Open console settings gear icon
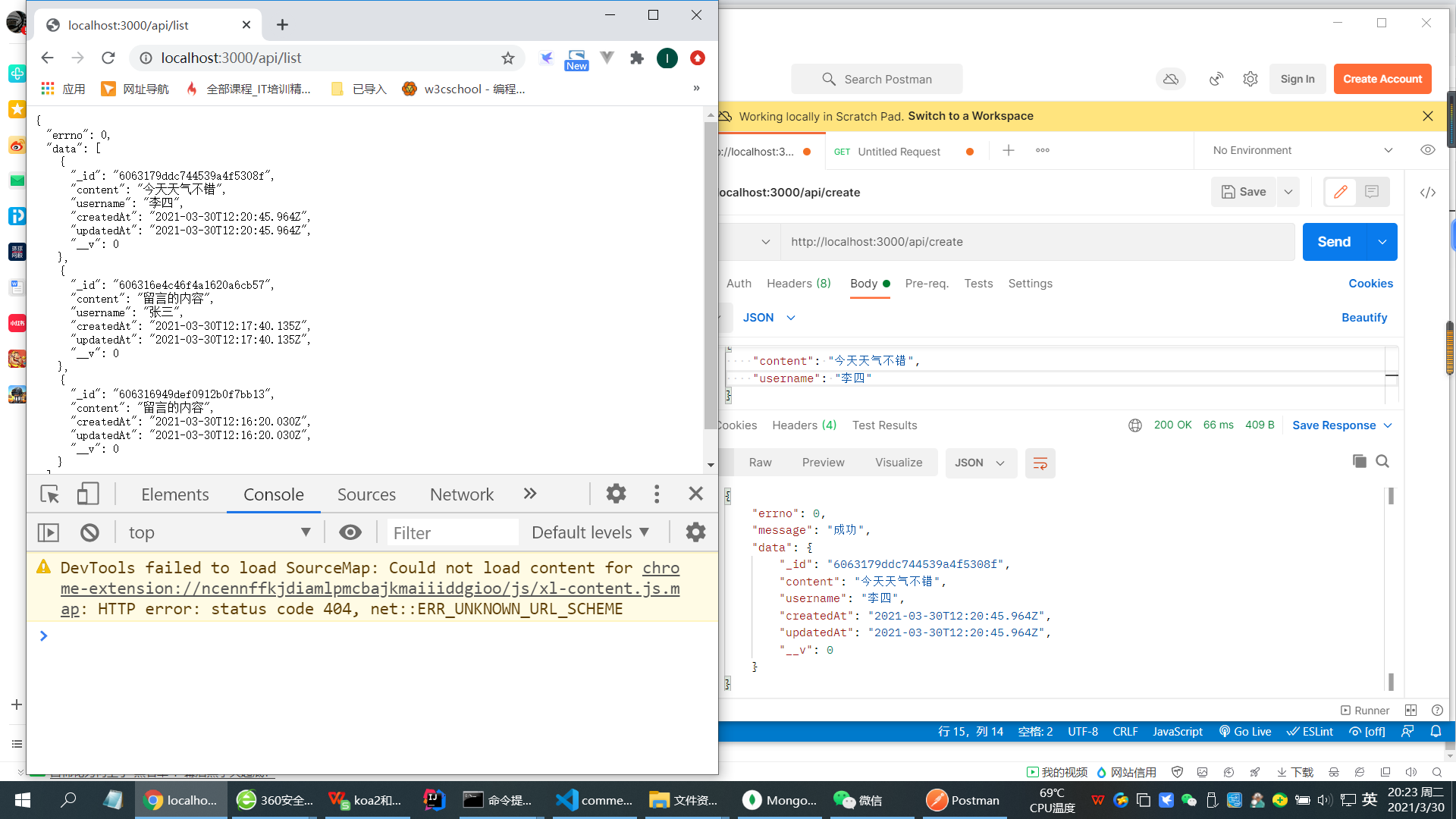This screenshot has height=819, width=1456. [695, 532]
